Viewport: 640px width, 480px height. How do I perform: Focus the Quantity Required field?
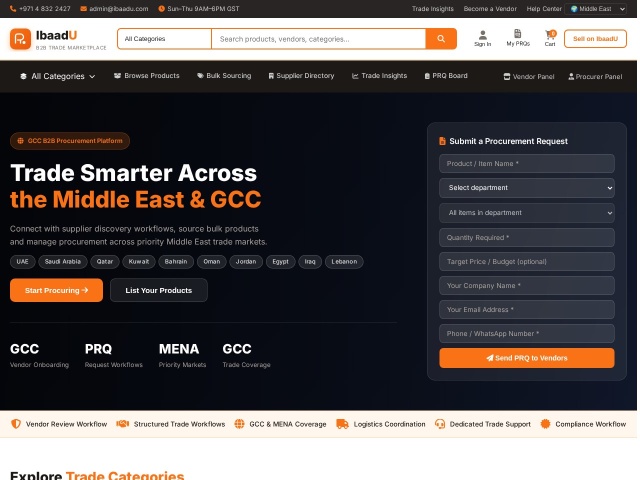tap(527, 238)
